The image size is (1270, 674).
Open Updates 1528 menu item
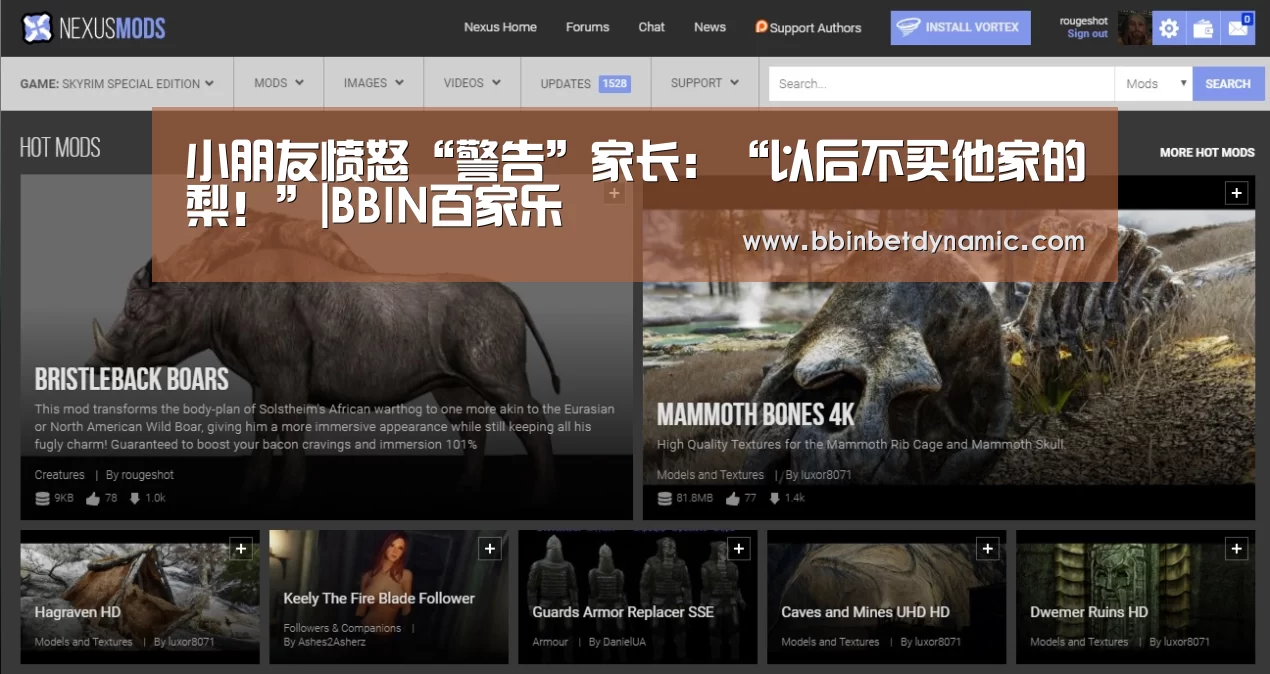[x=585, y=83]
